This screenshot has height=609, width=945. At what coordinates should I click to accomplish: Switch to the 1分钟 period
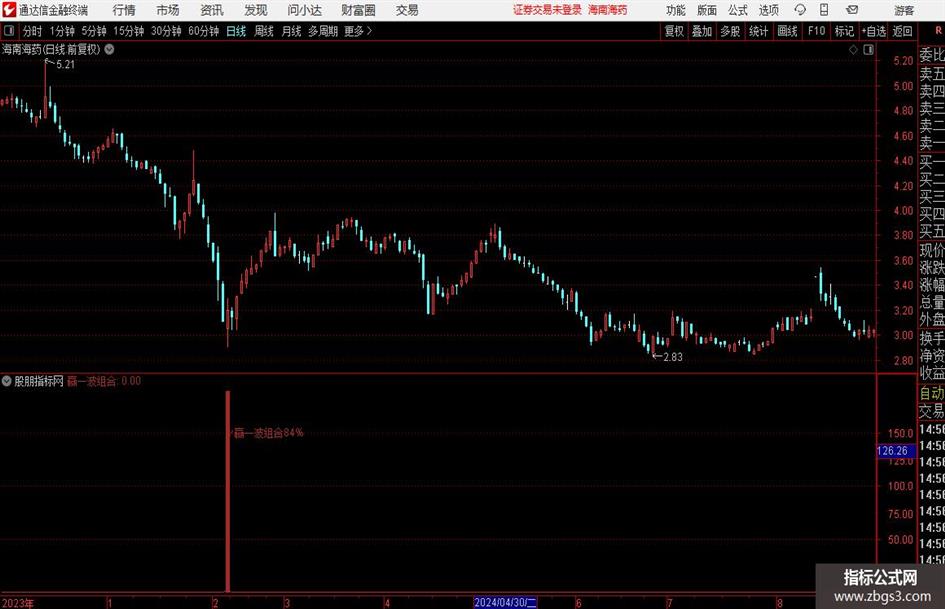(x=62, y=31)
